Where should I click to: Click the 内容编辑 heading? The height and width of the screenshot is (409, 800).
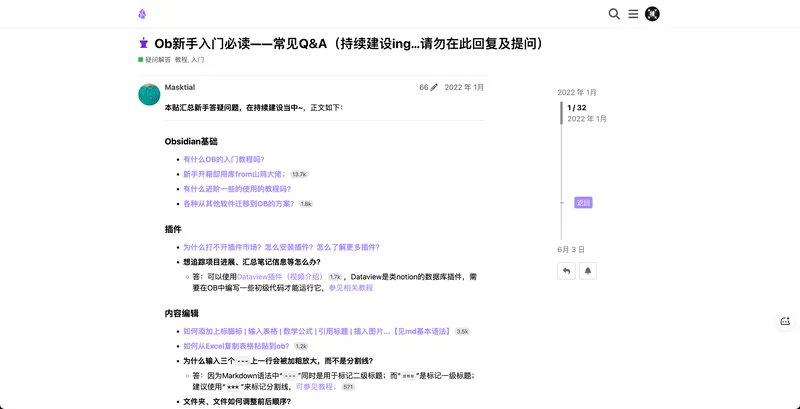coord(182,314)
